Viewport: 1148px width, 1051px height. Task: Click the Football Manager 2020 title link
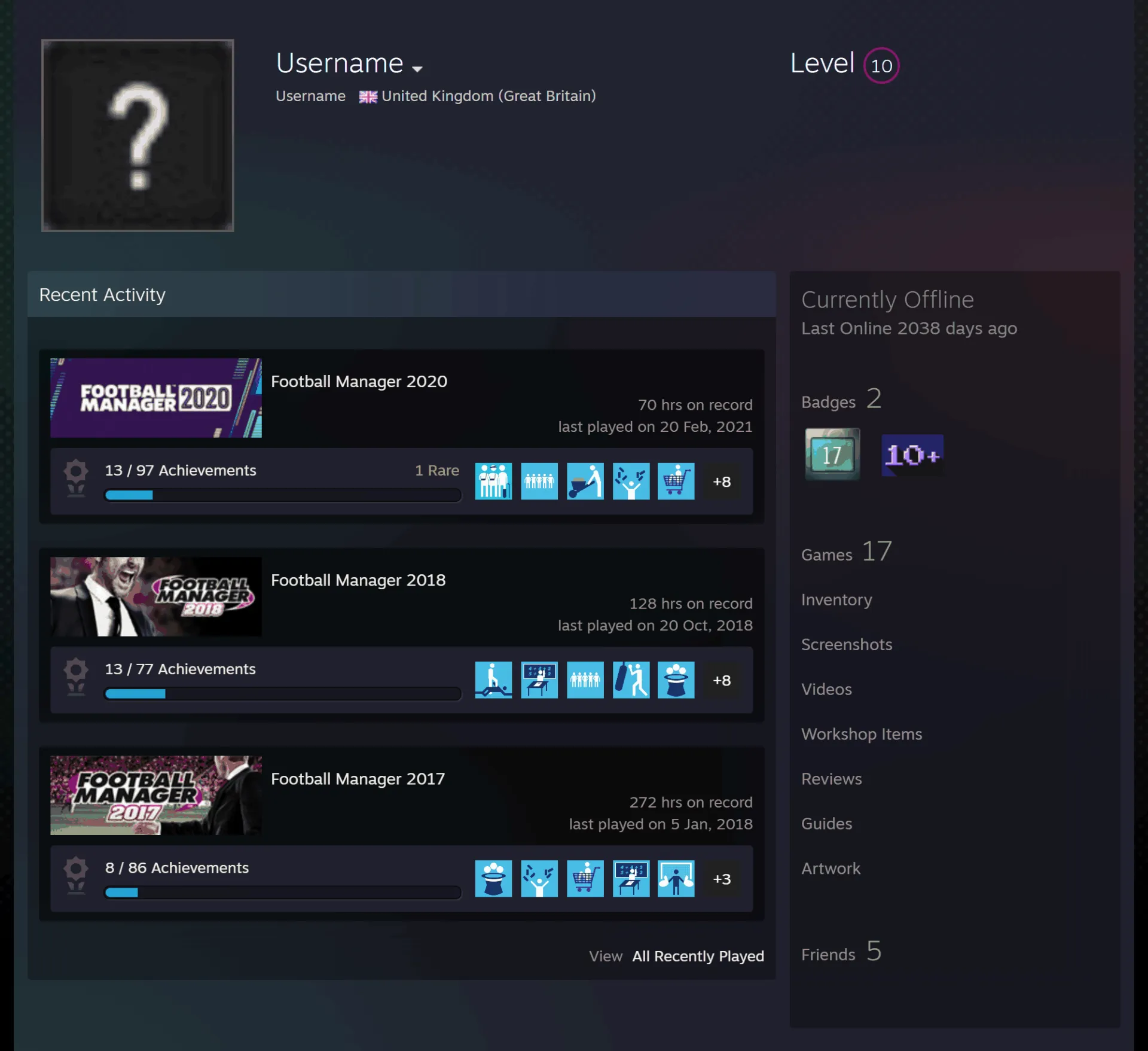click(359, 381)
